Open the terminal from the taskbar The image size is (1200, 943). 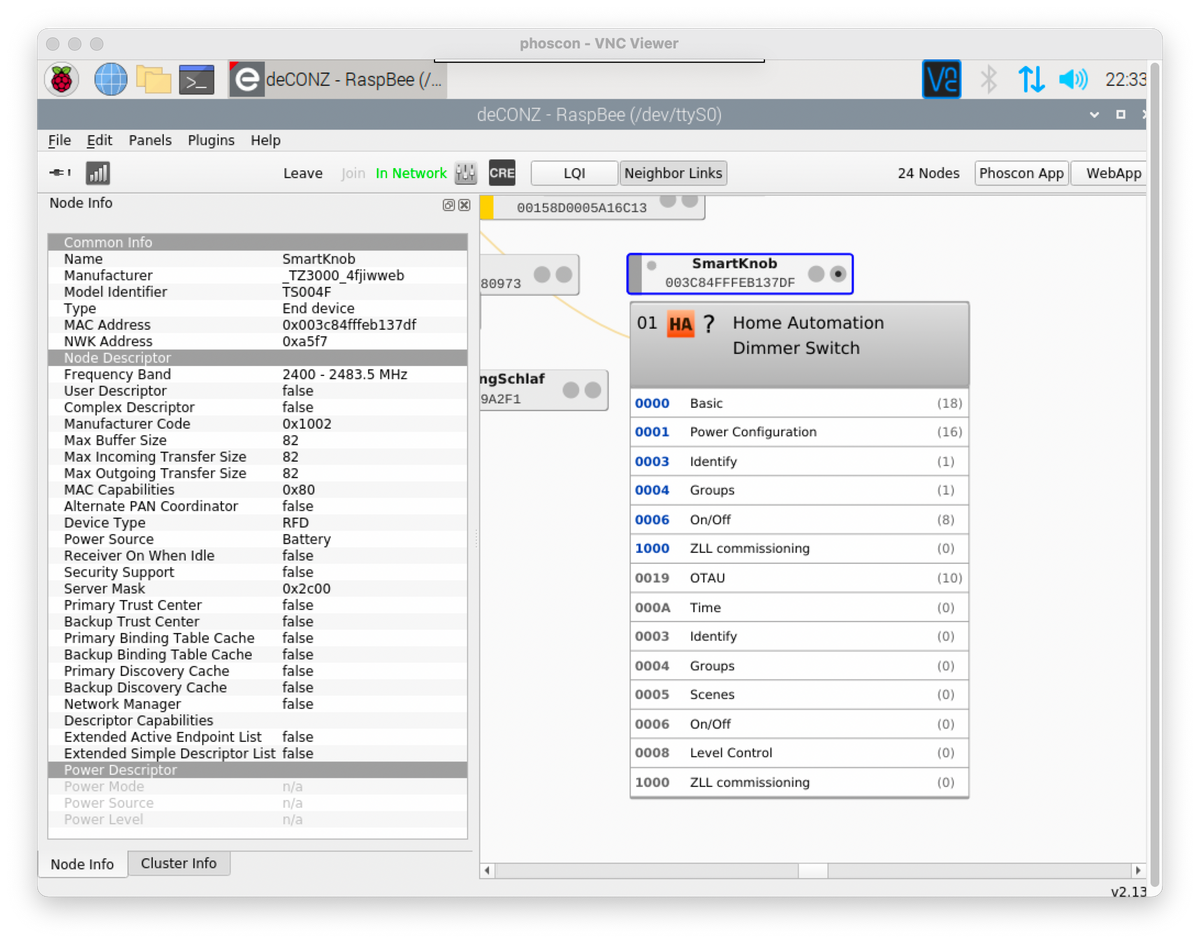[196, 79]
